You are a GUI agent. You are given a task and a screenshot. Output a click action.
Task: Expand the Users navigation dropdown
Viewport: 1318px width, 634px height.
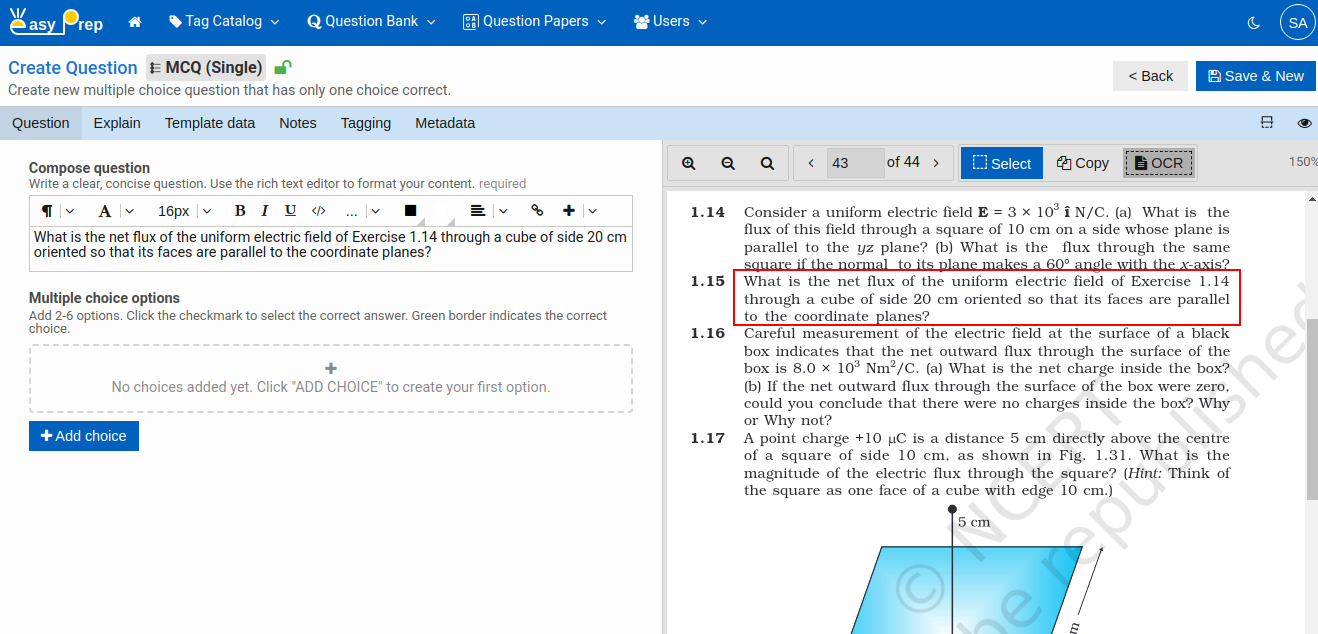point(669,21)
